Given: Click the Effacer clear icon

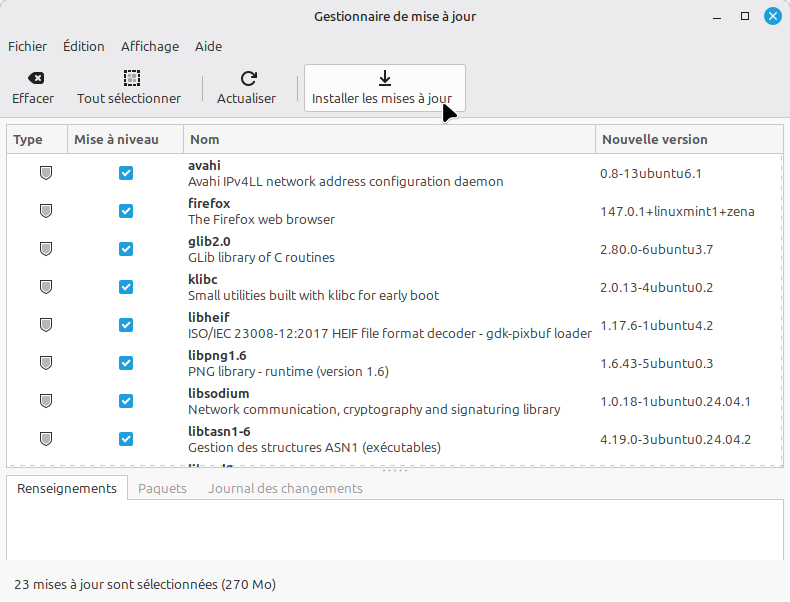Looking at the screenshot, I should point(33,78).
